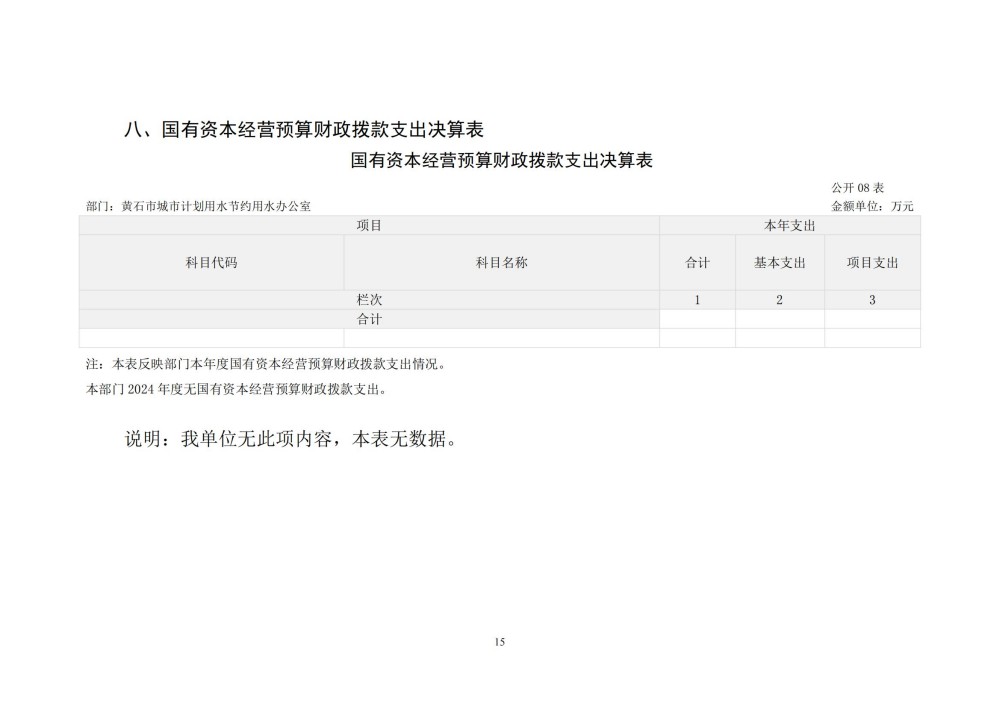Click column number 3 in 栏次 row
The image size is (1000, 707).
click(872, 300)
